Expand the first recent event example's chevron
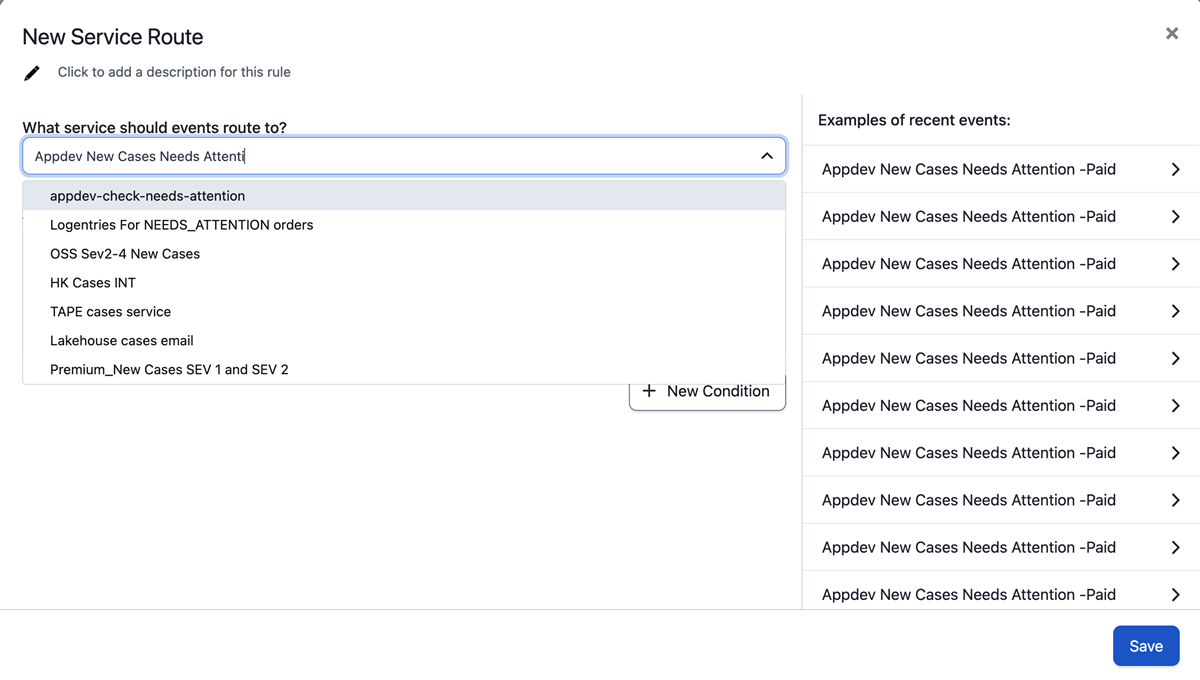The image size is (1200, 680). click(1176, 170)
